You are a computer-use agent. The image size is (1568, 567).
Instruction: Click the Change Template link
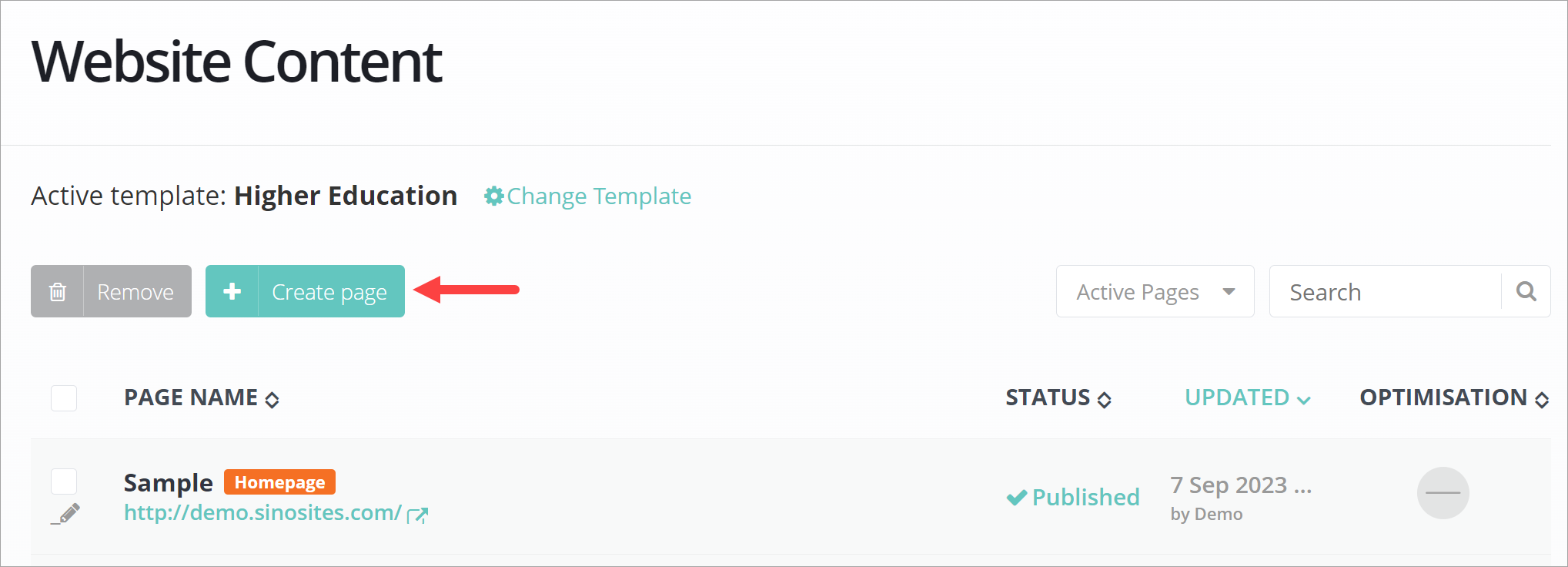point(599,196)
